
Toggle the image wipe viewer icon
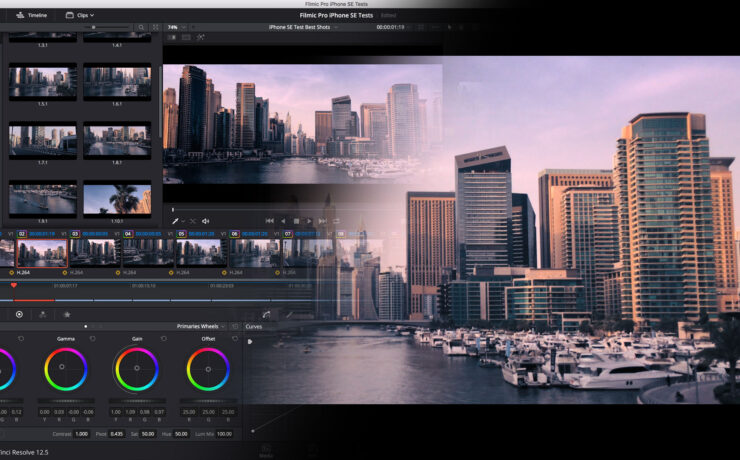point(172,37)
